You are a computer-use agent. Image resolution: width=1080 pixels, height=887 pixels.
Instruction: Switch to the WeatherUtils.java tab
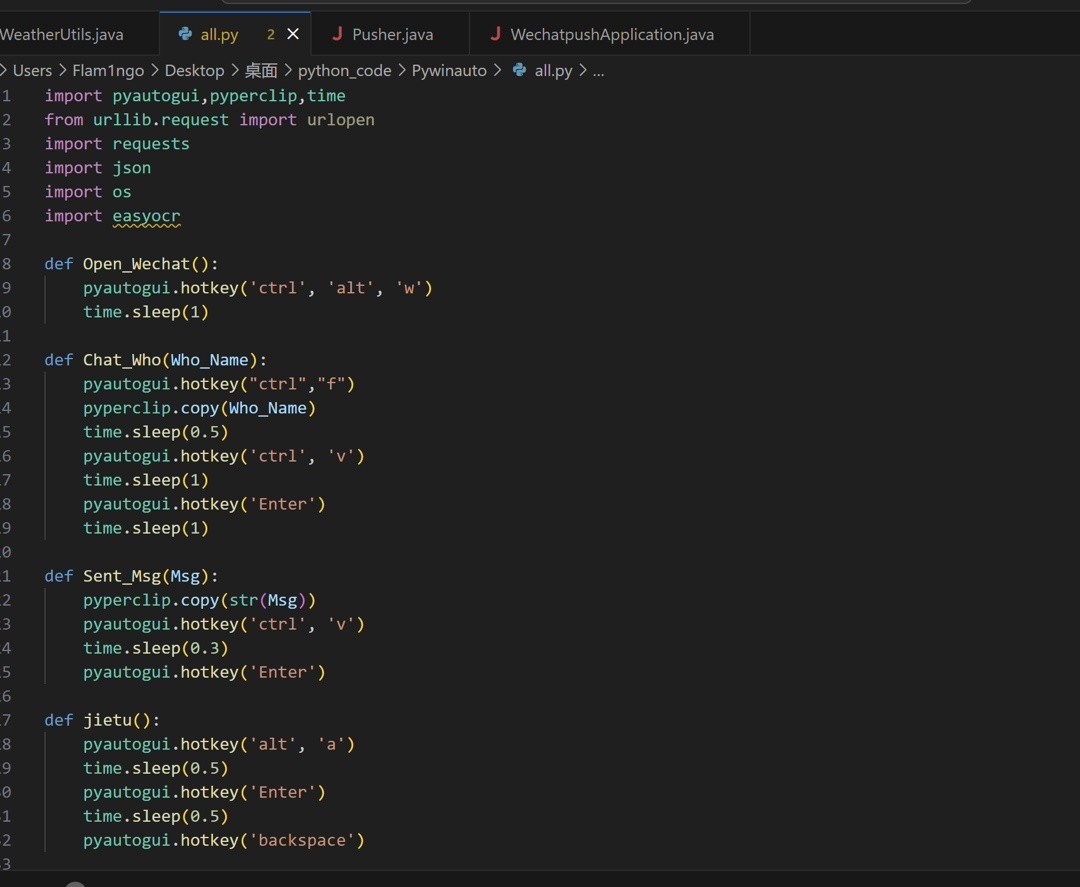point(62,34)
